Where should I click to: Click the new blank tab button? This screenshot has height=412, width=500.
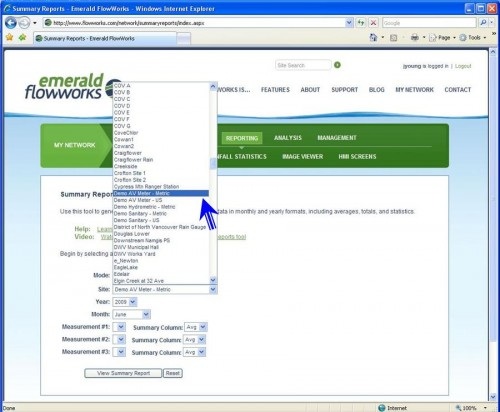point(183,39)
